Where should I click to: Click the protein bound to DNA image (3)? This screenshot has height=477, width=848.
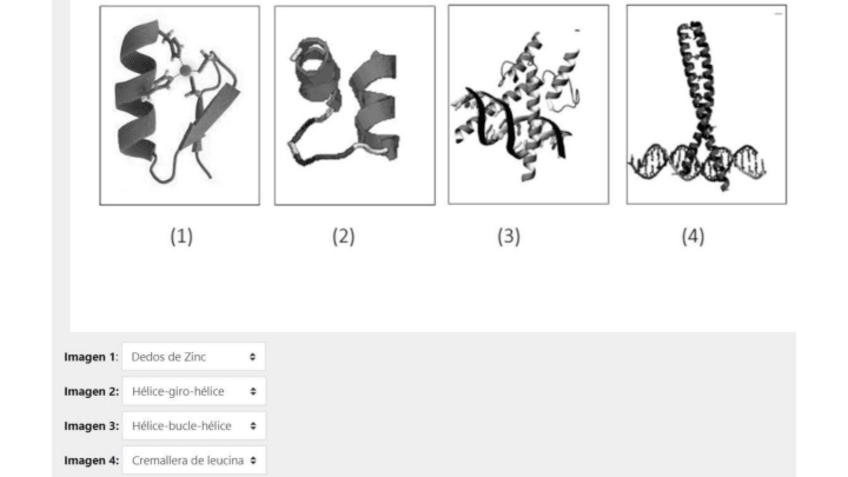click(x=528, y=104)
